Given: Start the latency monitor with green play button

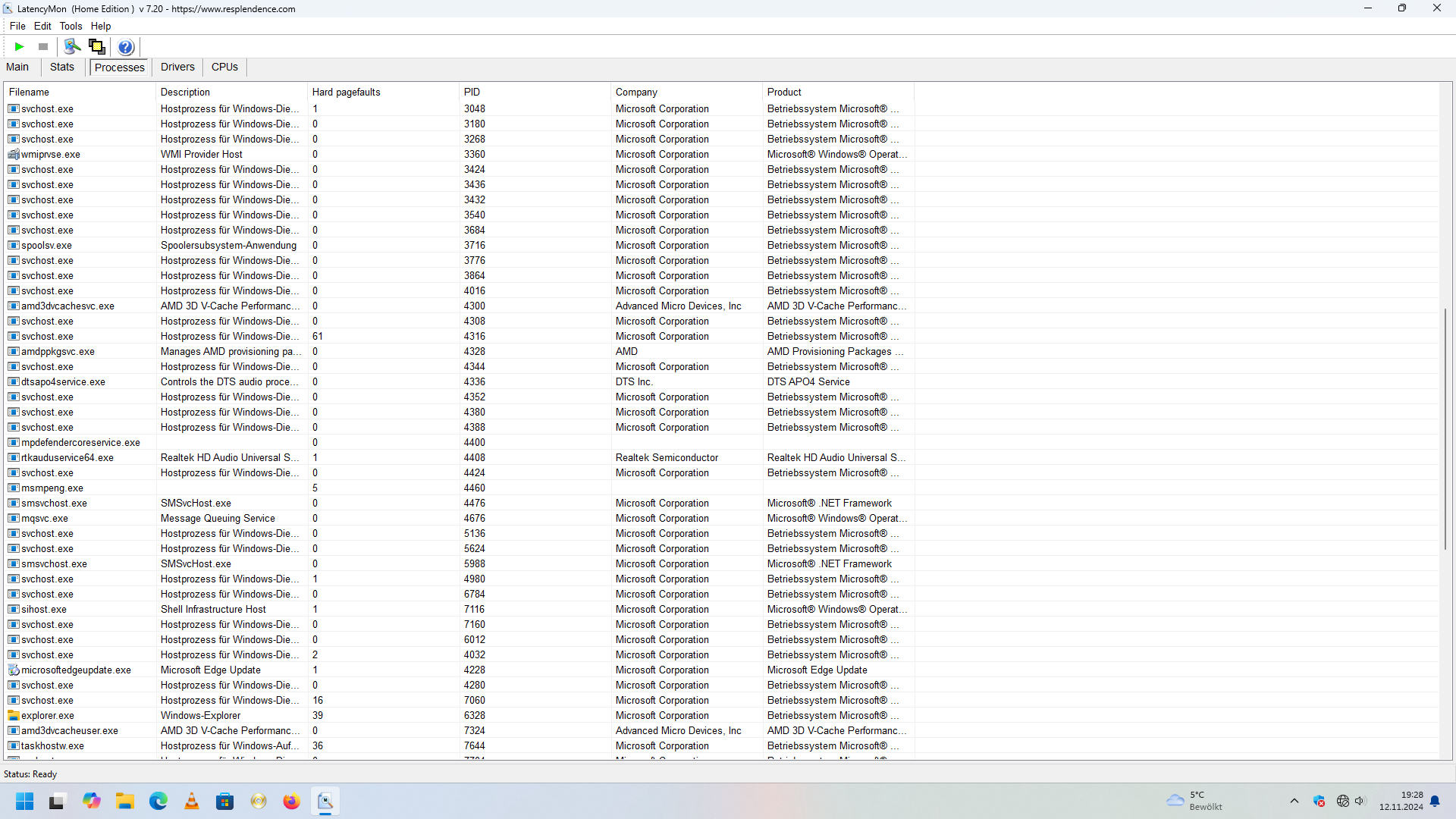Looking at the screenshot, I should [19, 47].
